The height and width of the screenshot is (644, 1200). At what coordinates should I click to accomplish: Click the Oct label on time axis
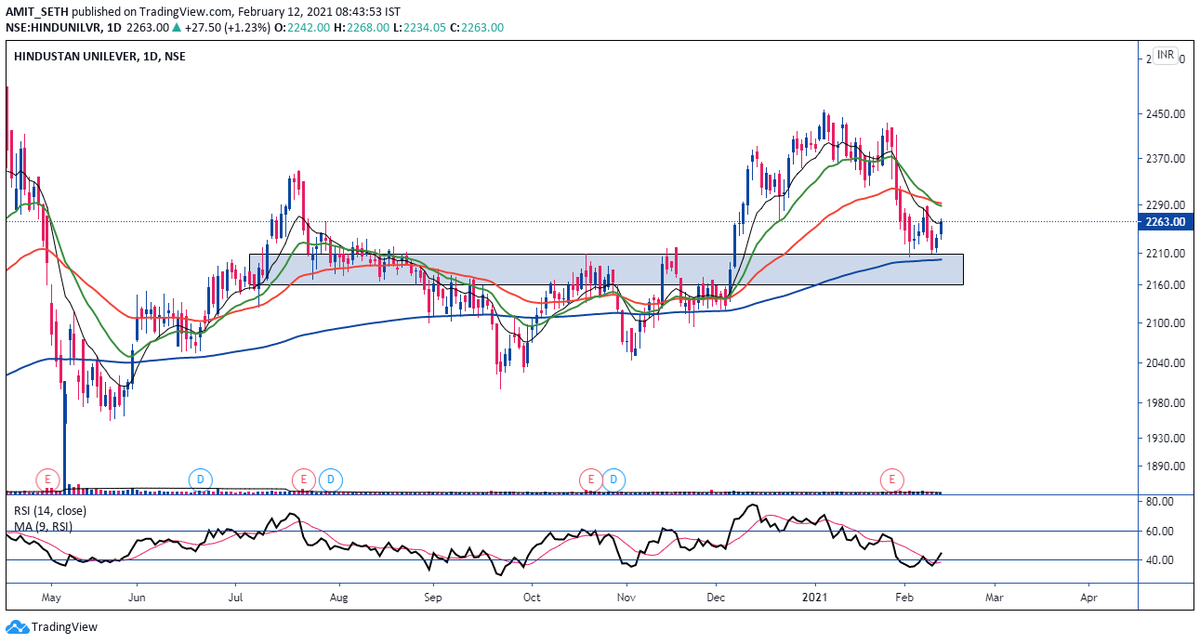coord(531,596)
